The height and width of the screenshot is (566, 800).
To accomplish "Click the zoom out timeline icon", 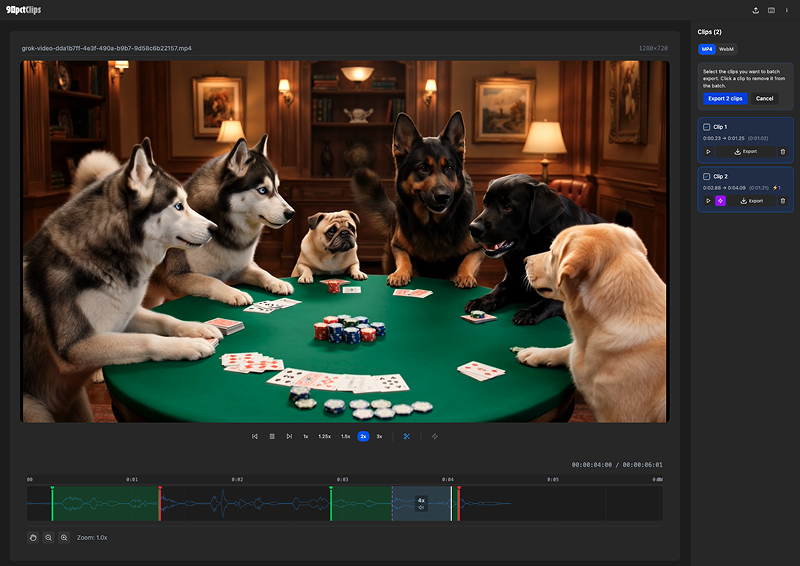I will [x=48, y=537].
